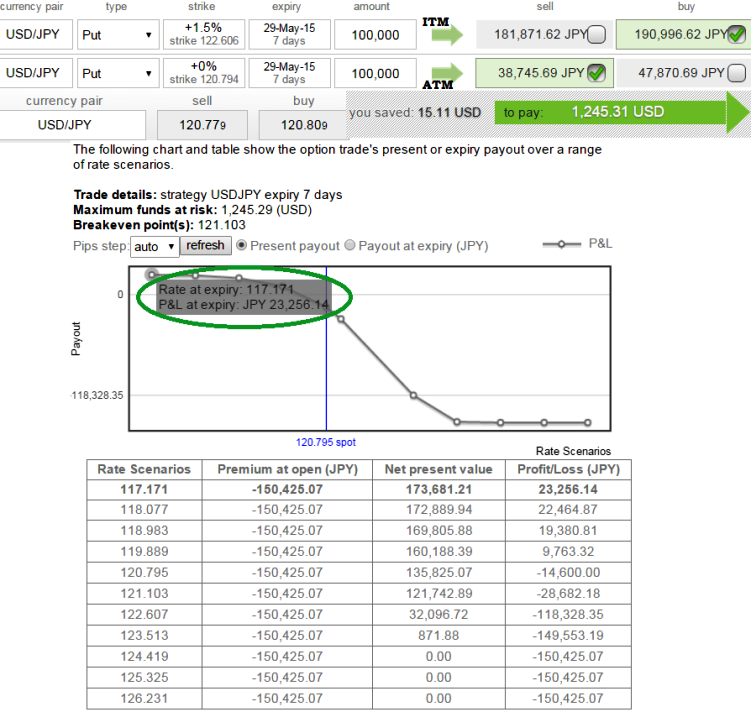
Task: Click the +1.5% strike 122.606 field
Action: [204, 34]
